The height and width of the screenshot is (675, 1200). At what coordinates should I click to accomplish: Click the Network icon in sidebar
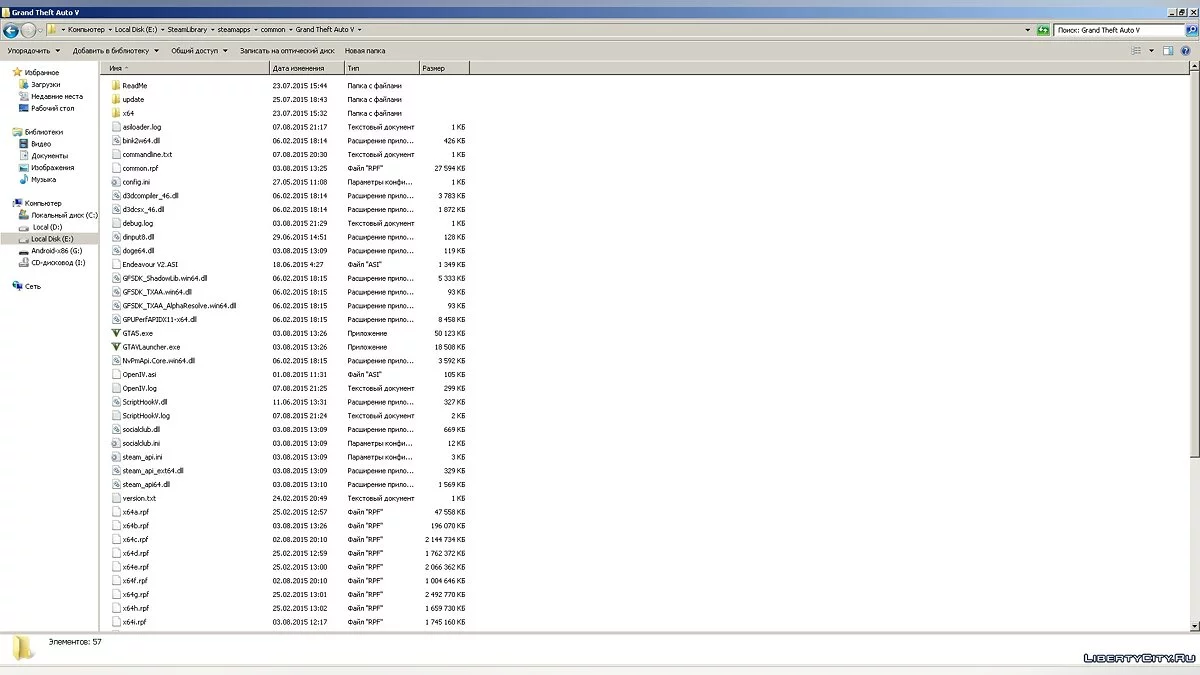(x=17, y=286)
